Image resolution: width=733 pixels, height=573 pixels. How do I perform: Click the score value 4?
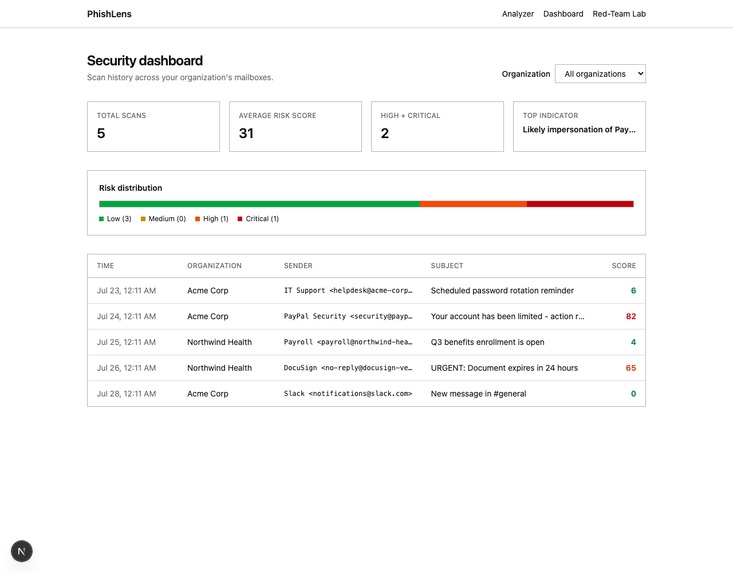point(633,342)
